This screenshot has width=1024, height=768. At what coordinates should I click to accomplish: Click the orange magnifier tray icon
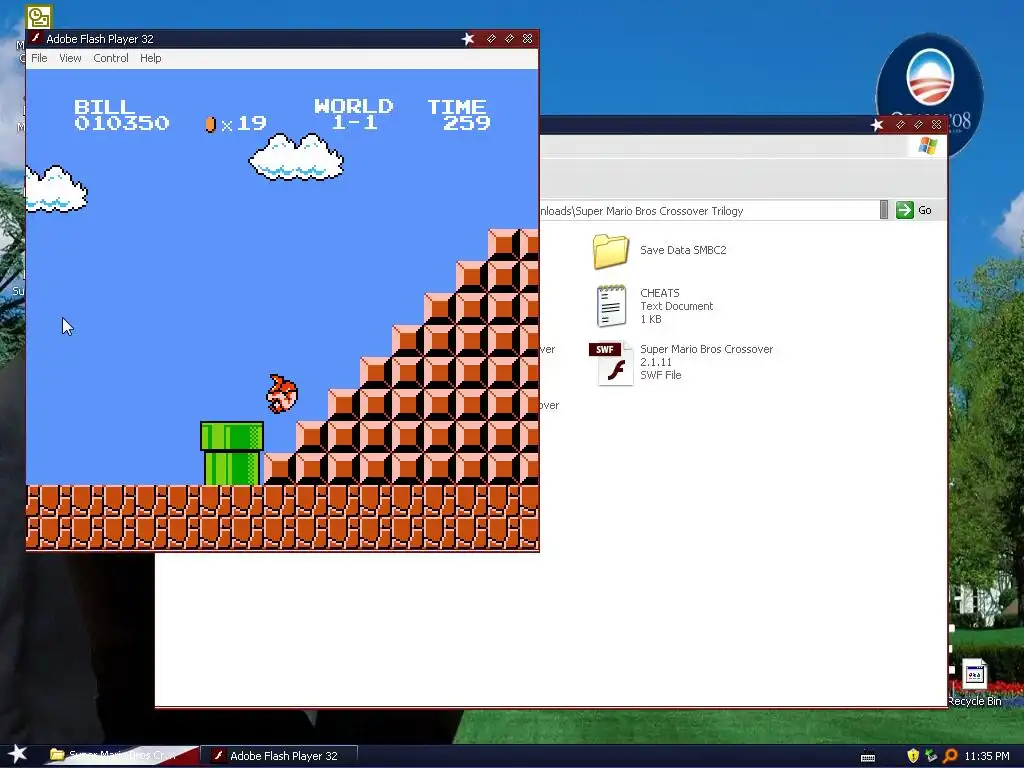pos(950,756)
